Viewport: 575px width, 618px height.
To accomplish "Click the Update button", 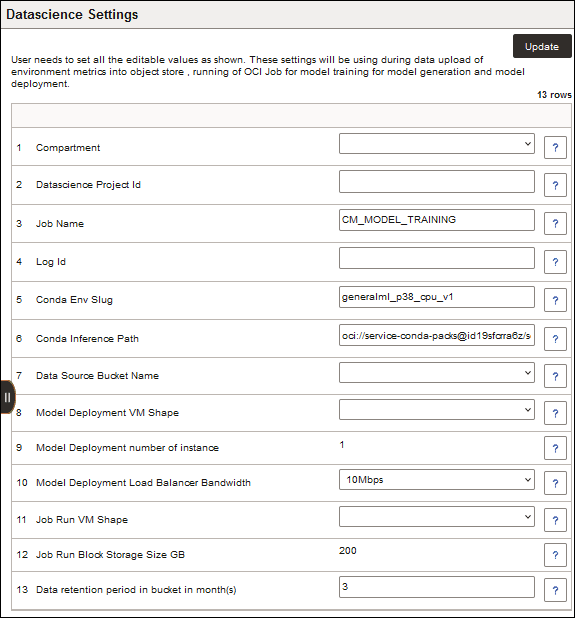I will pyautogui.click(x=542, y=46).
